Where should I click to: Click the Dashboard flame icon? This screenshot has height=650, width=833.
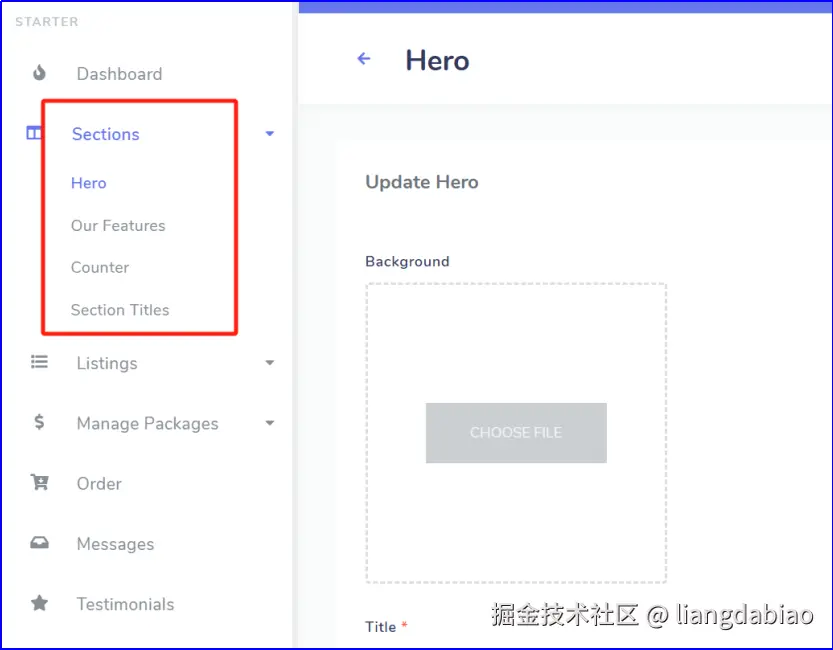pyautogui.click(x=39, y=72)
